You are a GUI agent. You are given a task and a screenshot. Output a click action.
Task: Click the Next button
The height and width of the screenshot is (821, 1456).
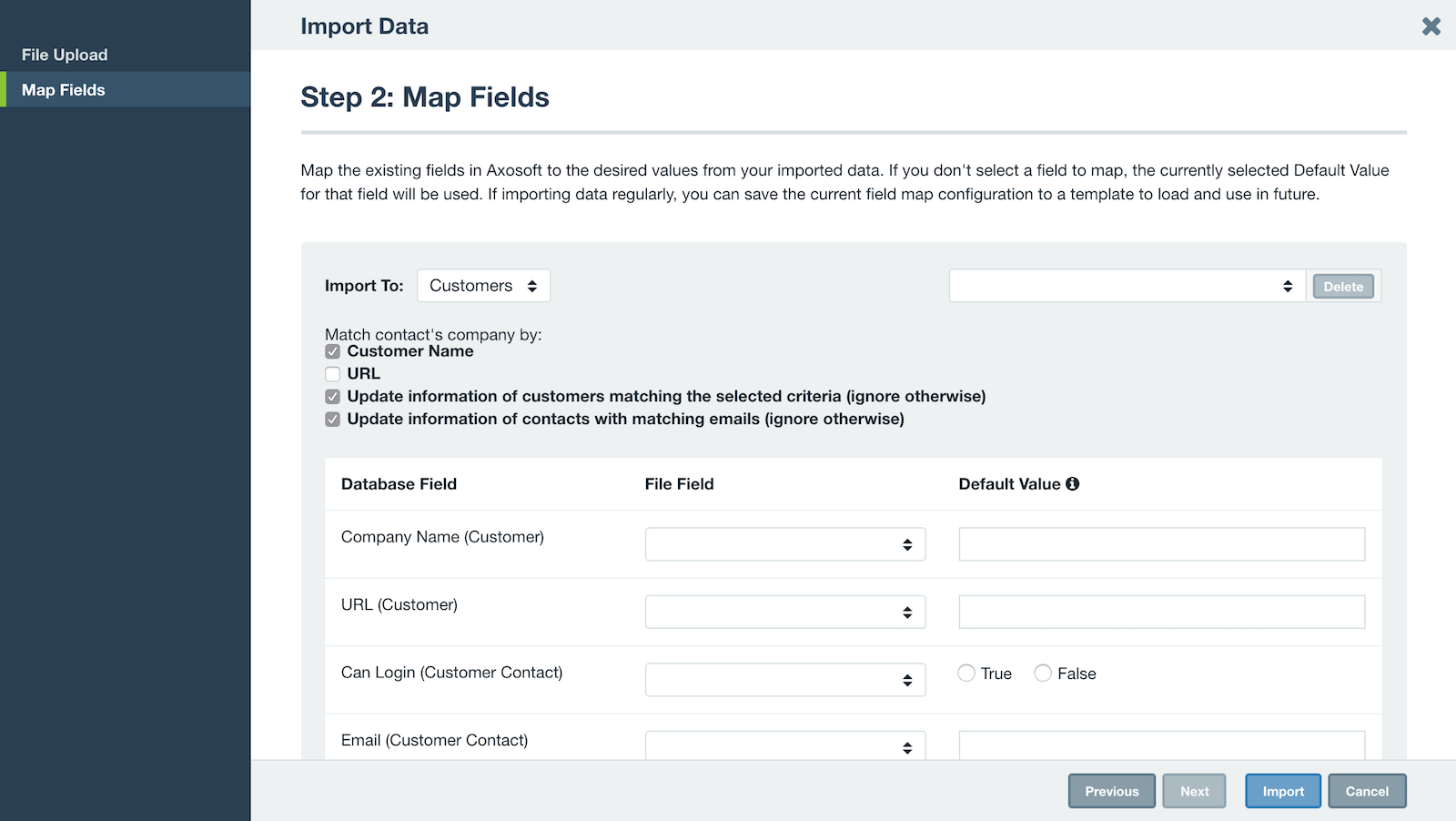point(1195,791)
